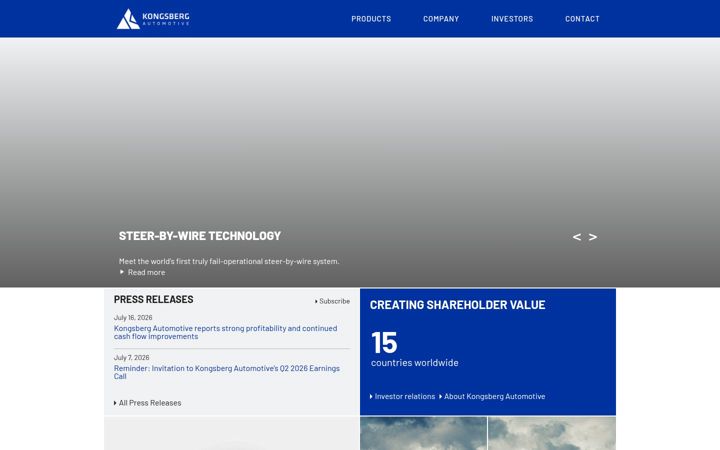720x450 pixels.
Task: Open About Kongsberg Automotive link
Action: coord(492,396)
